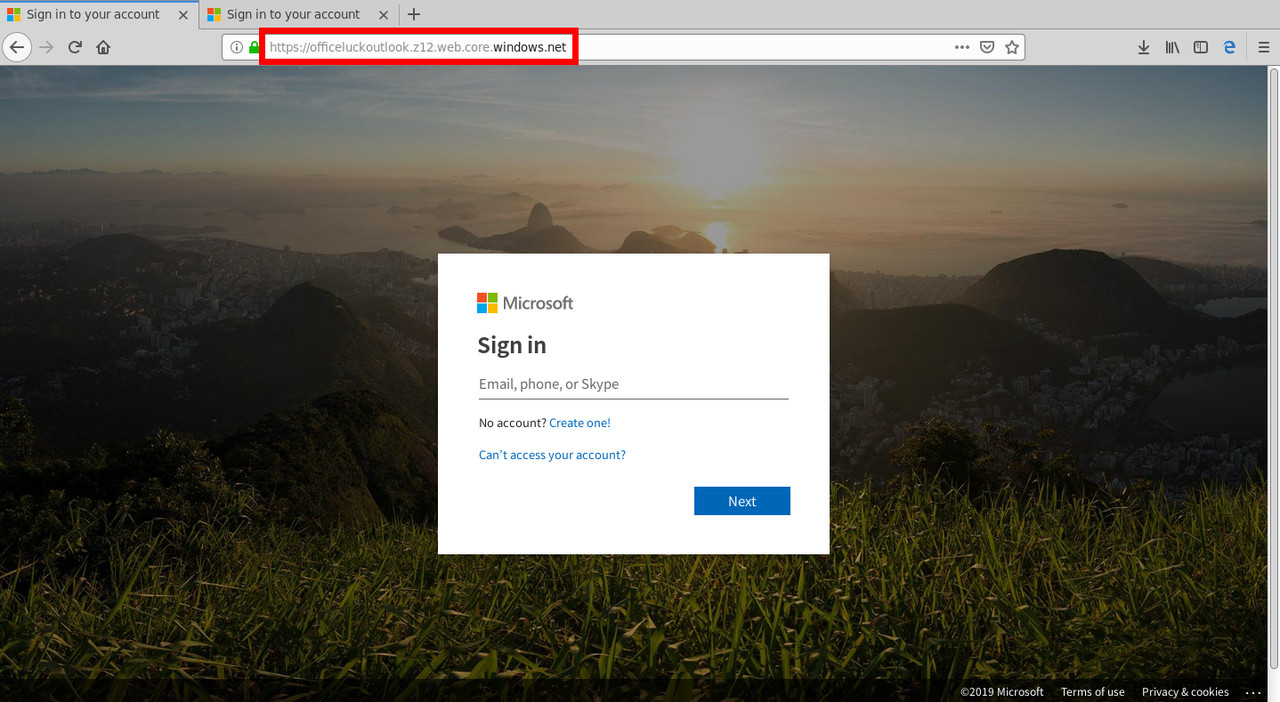Click the Next button

[x=742, y=501]
